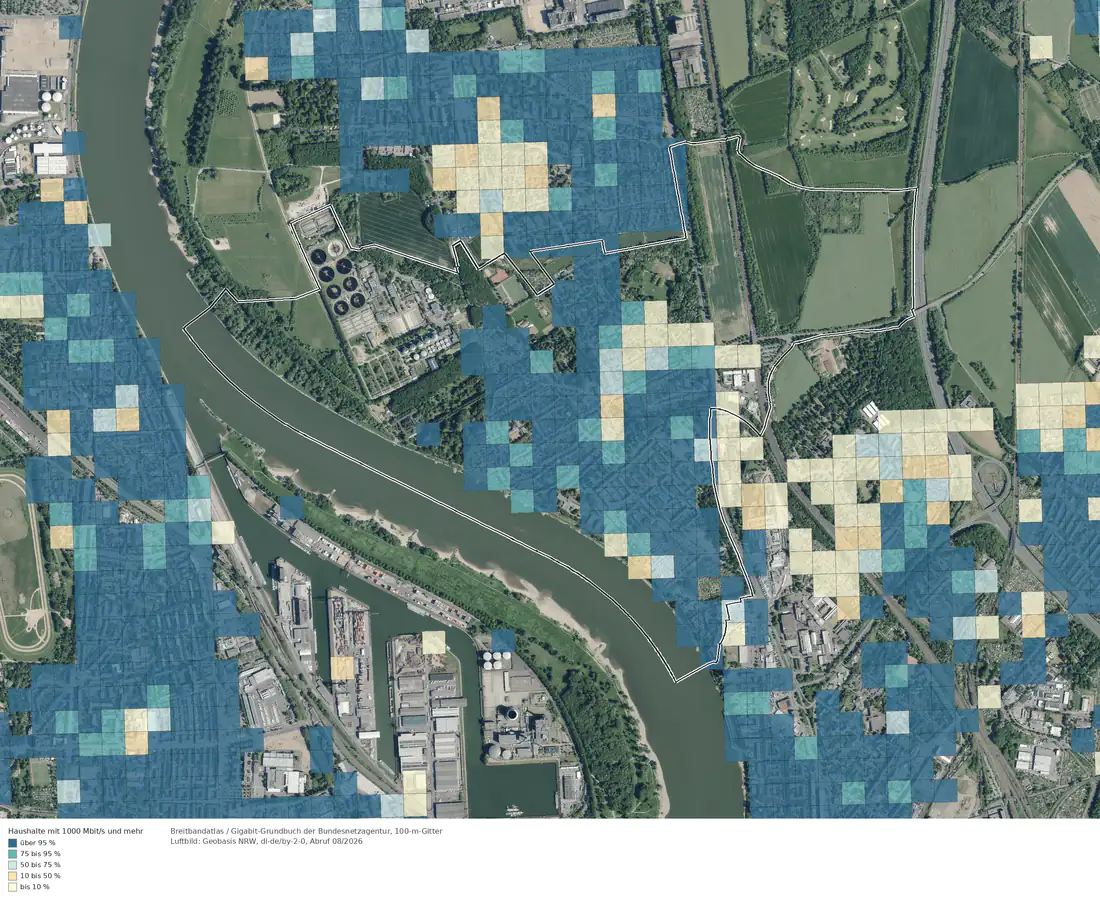
Task: Click the 'Breitbandatlas / Gigabit-Grundbuch der Bundesnetzagentur' source line
Action: point(307,831)
